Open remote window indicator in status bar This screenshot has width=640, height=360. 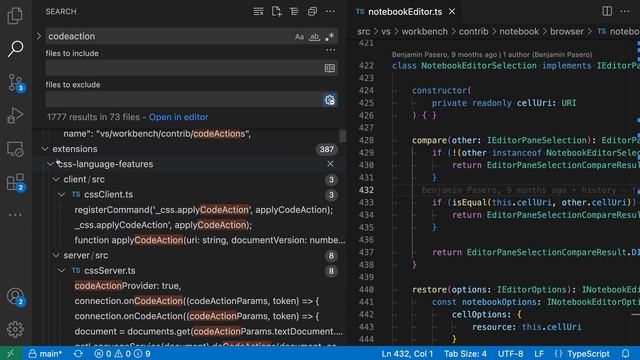pos(11,353)
